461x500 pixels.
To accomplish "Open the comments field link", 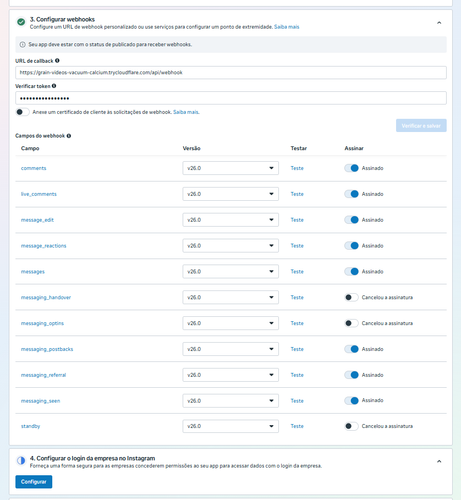I will click(x=33, y=168).
